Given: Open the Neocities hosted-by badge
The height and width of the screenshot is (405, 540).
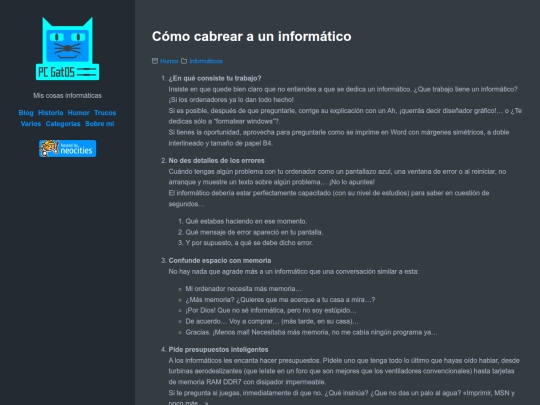Looking at the screenshot, I should click(x=68, y=148).
